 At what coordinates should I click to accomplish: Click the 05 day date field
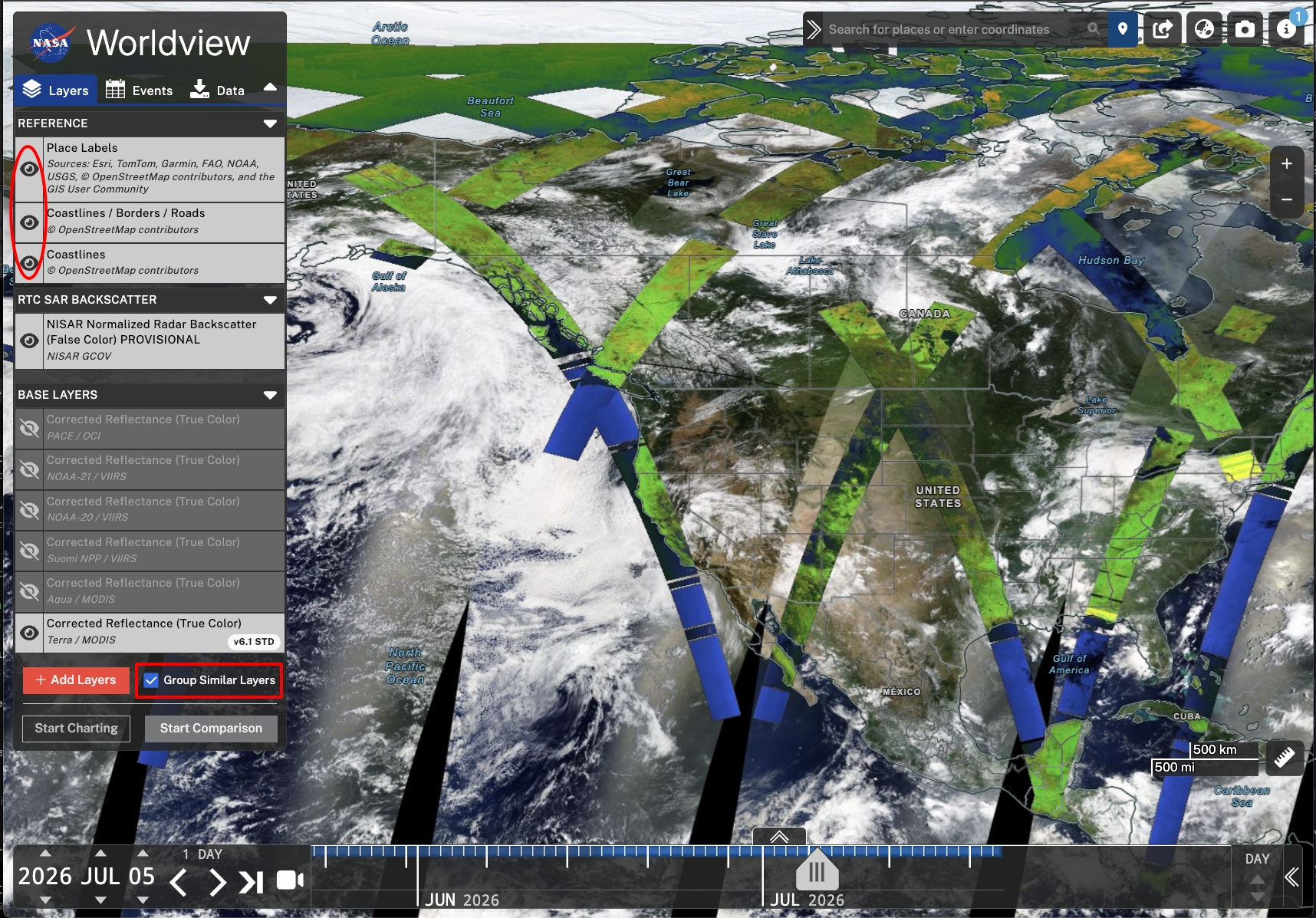click(x=143, y=877)
